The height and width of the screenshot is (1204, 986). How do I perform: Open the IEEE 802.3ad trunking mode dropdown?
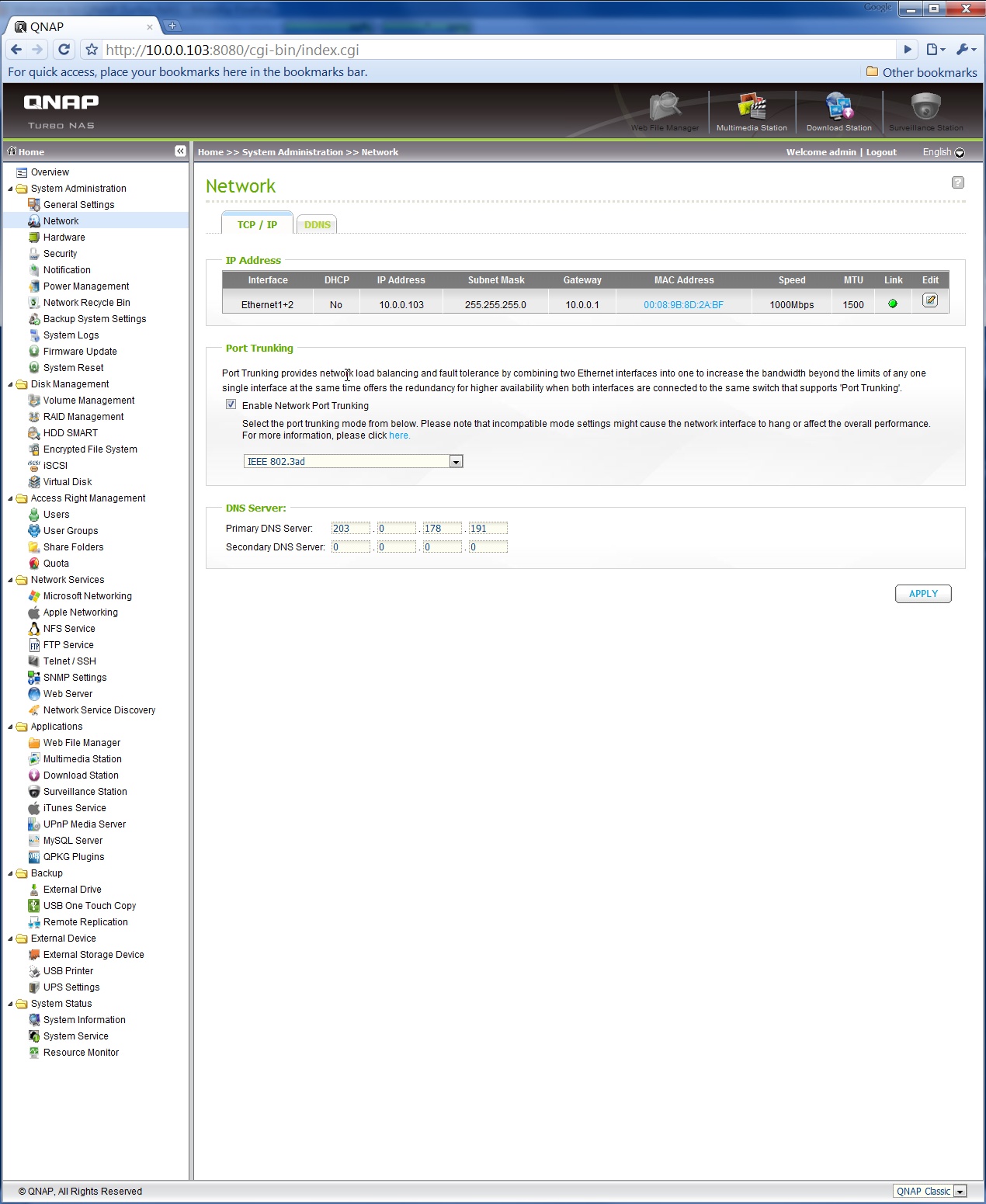pyautogui.click(x=456, y=462)
